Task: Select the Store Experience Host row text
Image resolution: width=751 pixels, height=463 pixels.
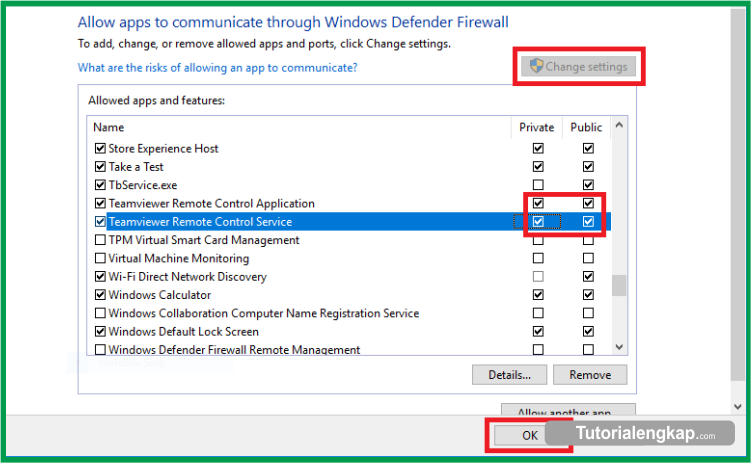Action: 163,148
